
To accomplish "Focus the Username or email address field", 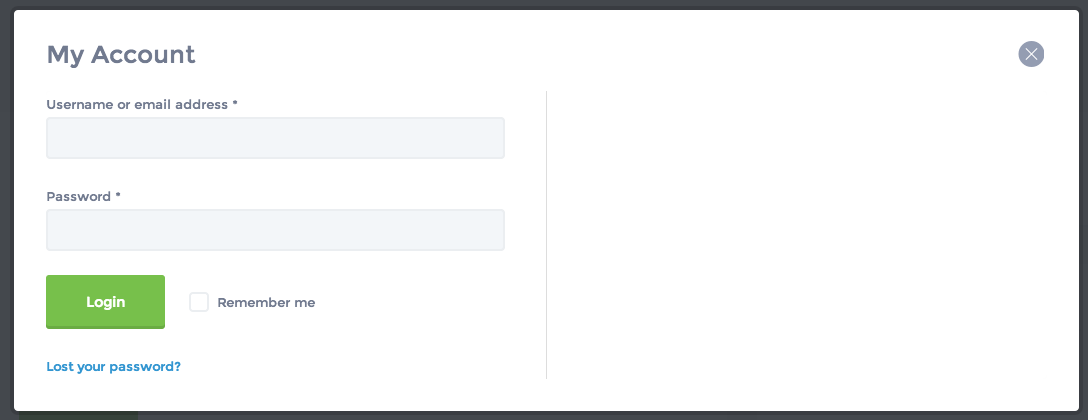I will pyautogui.click(x=275, y=138).
